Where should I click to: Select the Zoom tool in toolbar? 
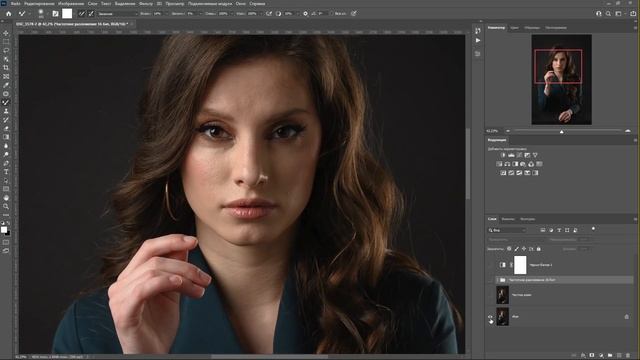[6, 207]
